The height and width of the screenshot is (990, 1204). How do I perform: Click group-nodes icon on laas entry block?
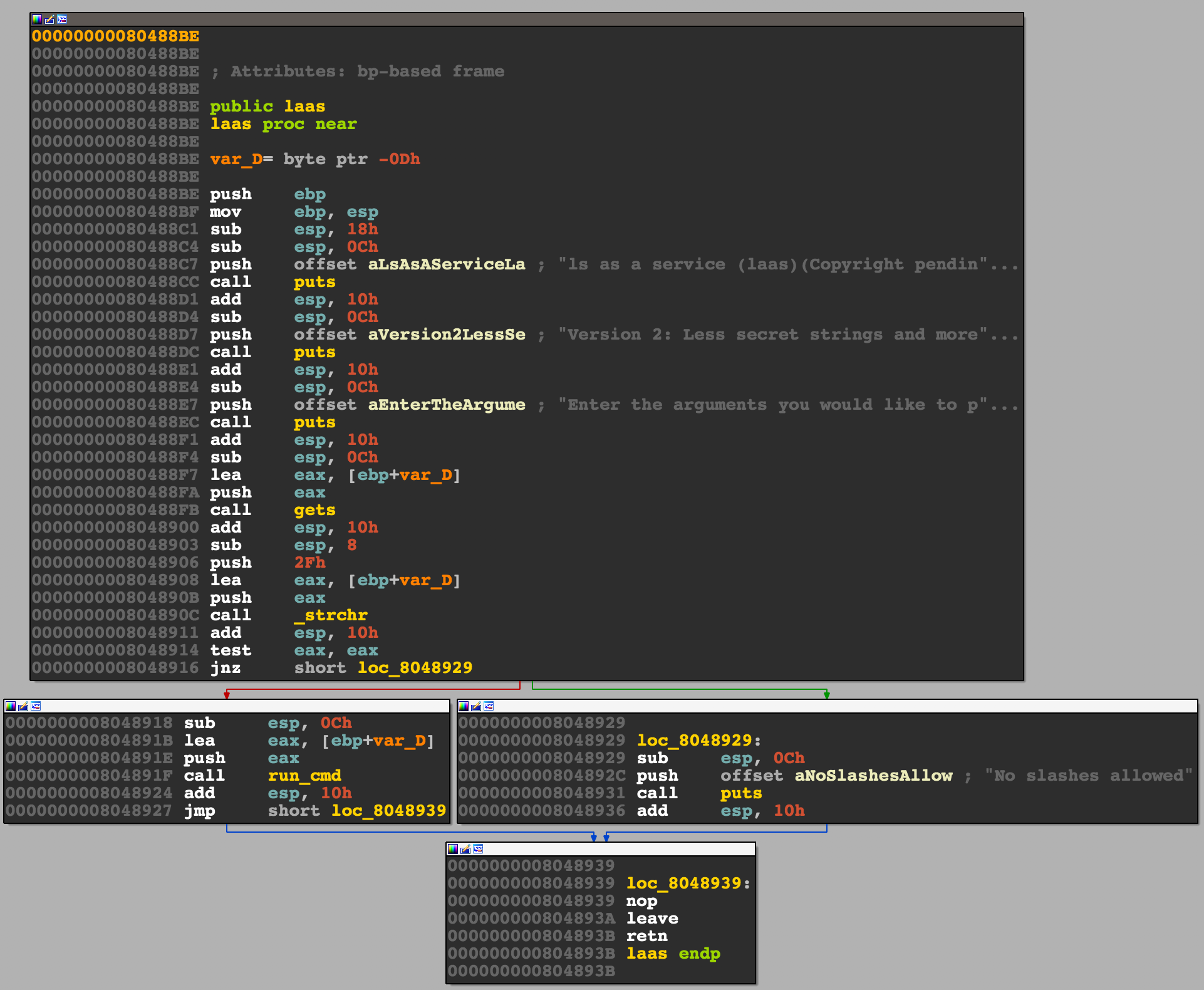click(x=62, y=19)
